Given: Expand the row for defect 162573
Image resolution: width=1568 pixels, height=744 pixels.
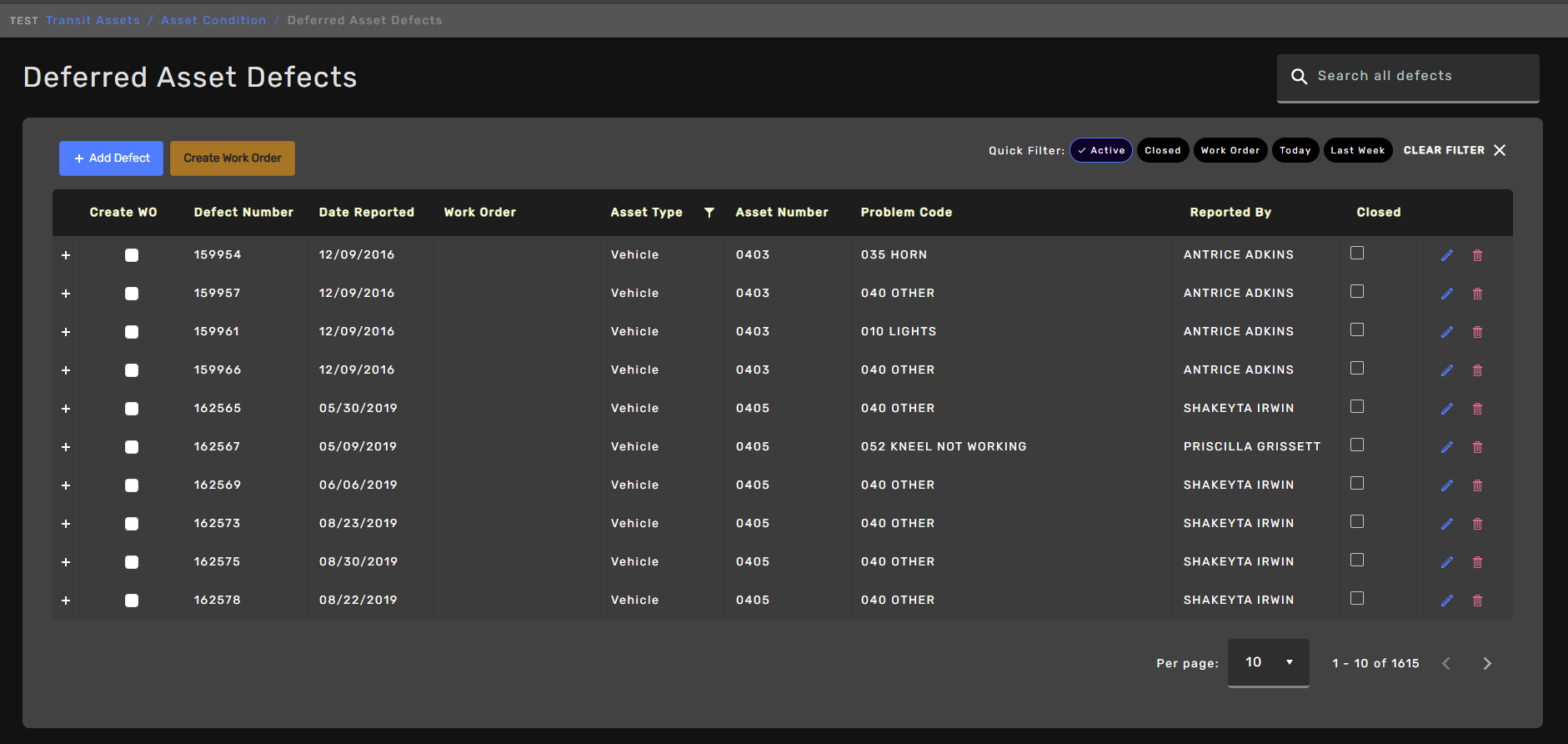Looking at the screenshot, I should [66, 524].
